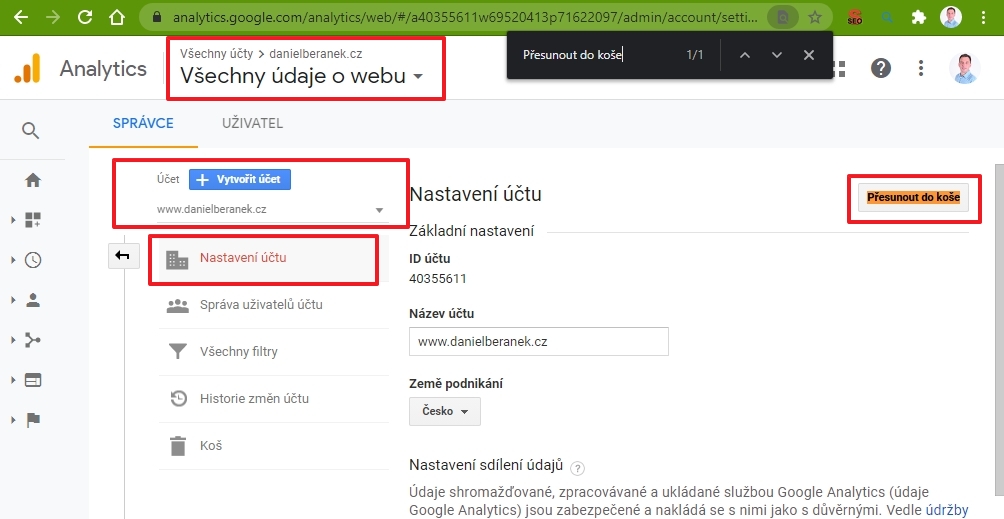
Task: Open the Česko country dropdown
Action: click(445, 411)
